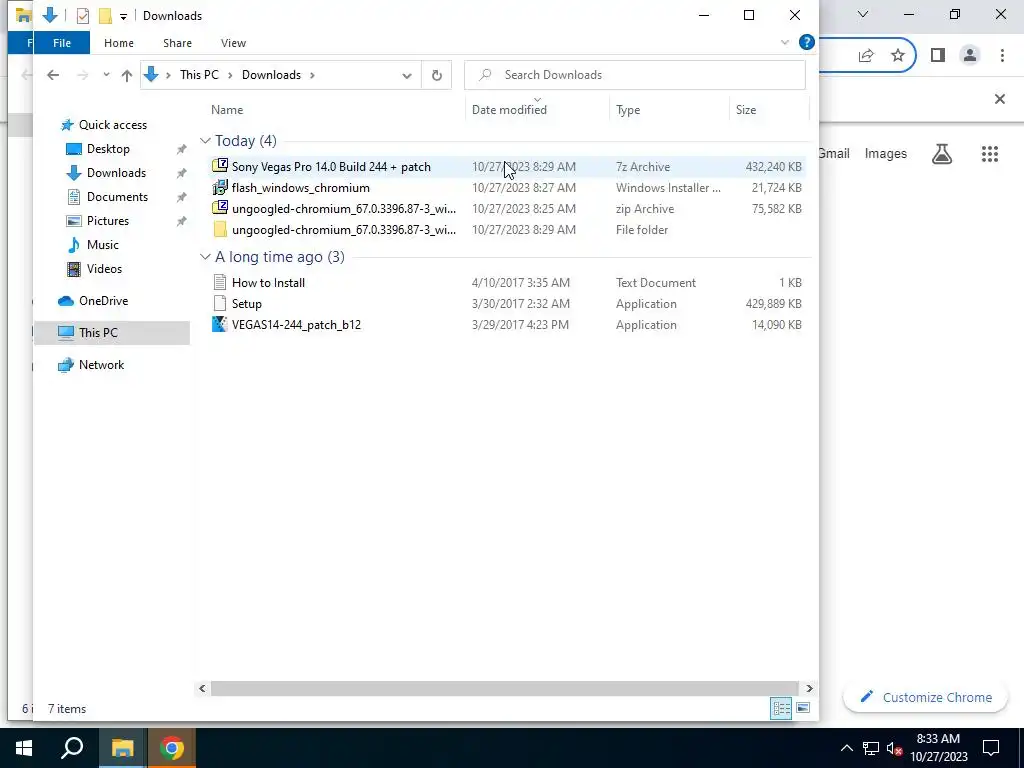Screen dimensions: 1024x768
Task: Click the Customize Chrome button
Action: coord(926,697)
